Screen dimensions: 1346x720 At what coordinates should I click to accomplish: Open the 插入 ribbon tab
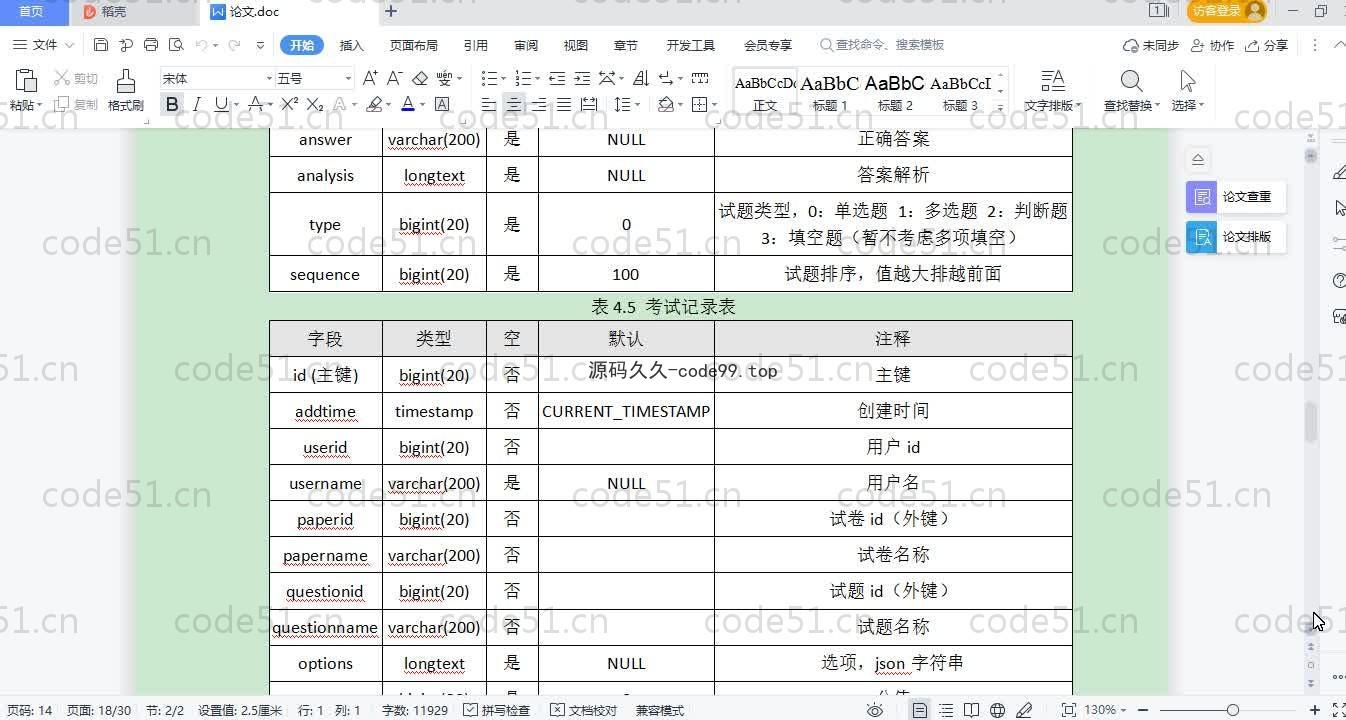point(352,45)
